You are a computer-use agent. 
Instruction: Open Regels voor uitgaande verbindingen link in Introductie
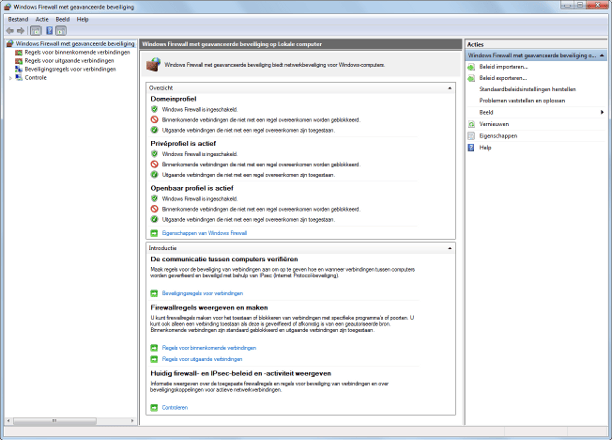(202, 359)
